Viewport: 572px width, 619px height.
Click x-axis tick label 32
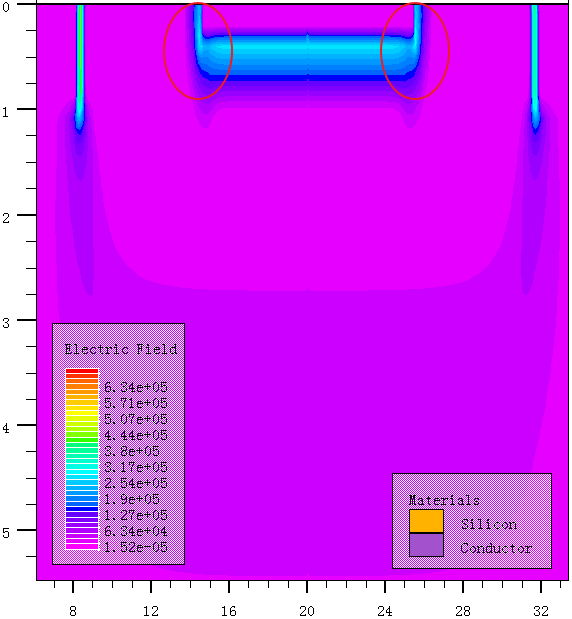pos(541,611)
